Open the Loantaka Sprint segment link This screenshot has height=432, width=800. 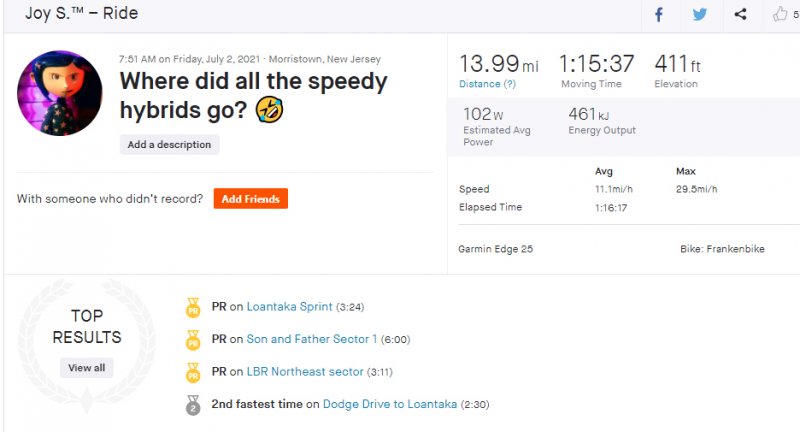[x=289, y=306]
